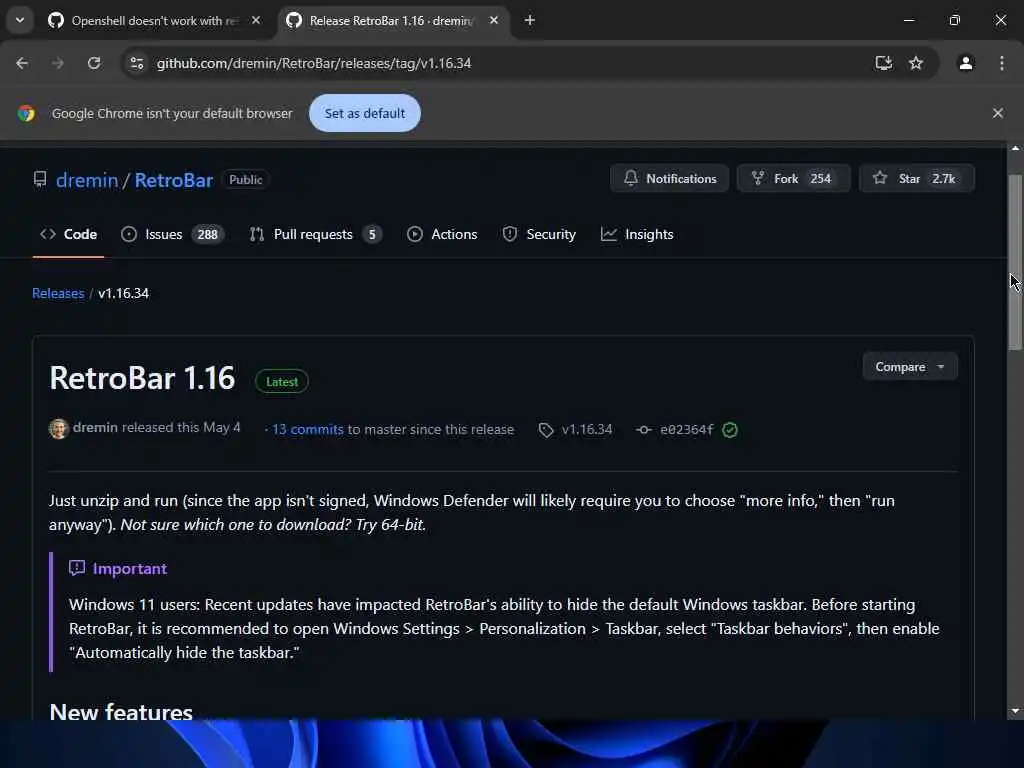Click the page scrollbar thumb
1024x768 pixels.
tap(1015, 263)
